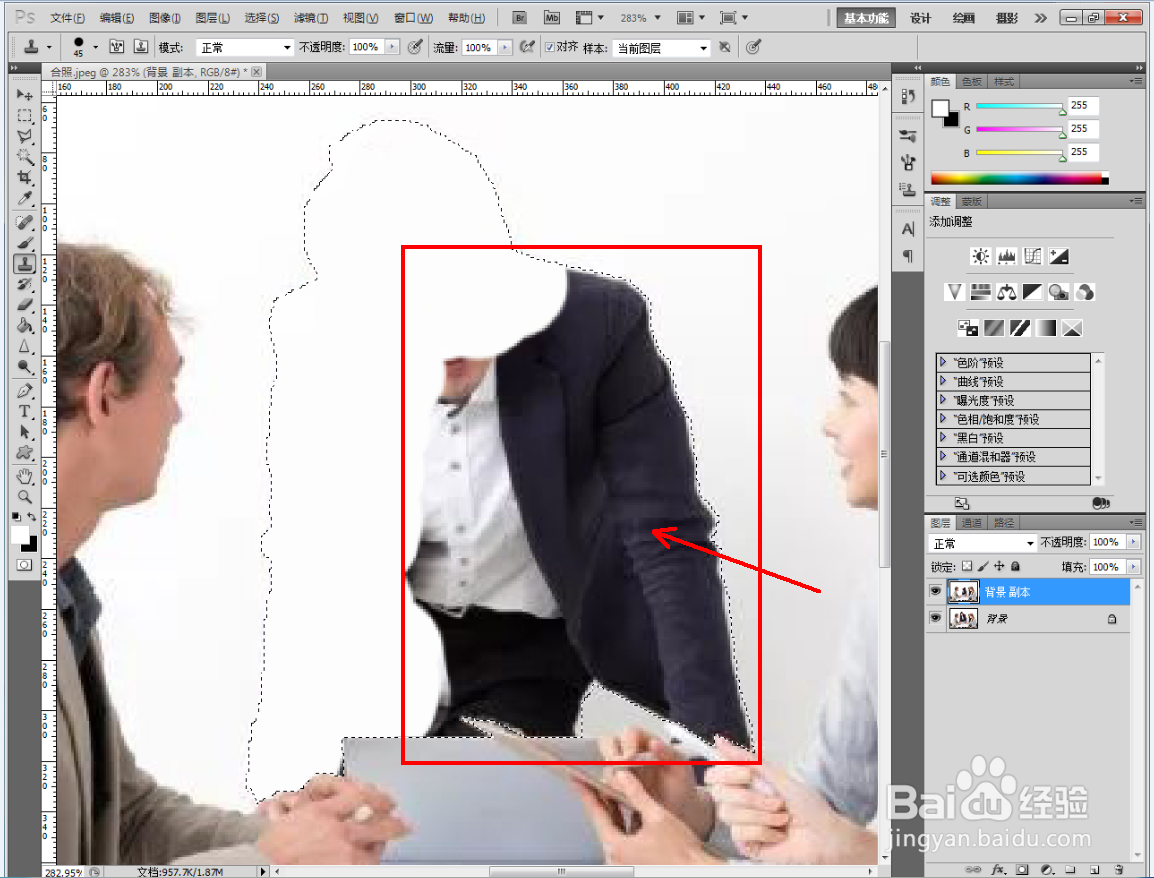Close the 合照.jpeg document tab
This screenshot has height=878, width=1154.
256,71
